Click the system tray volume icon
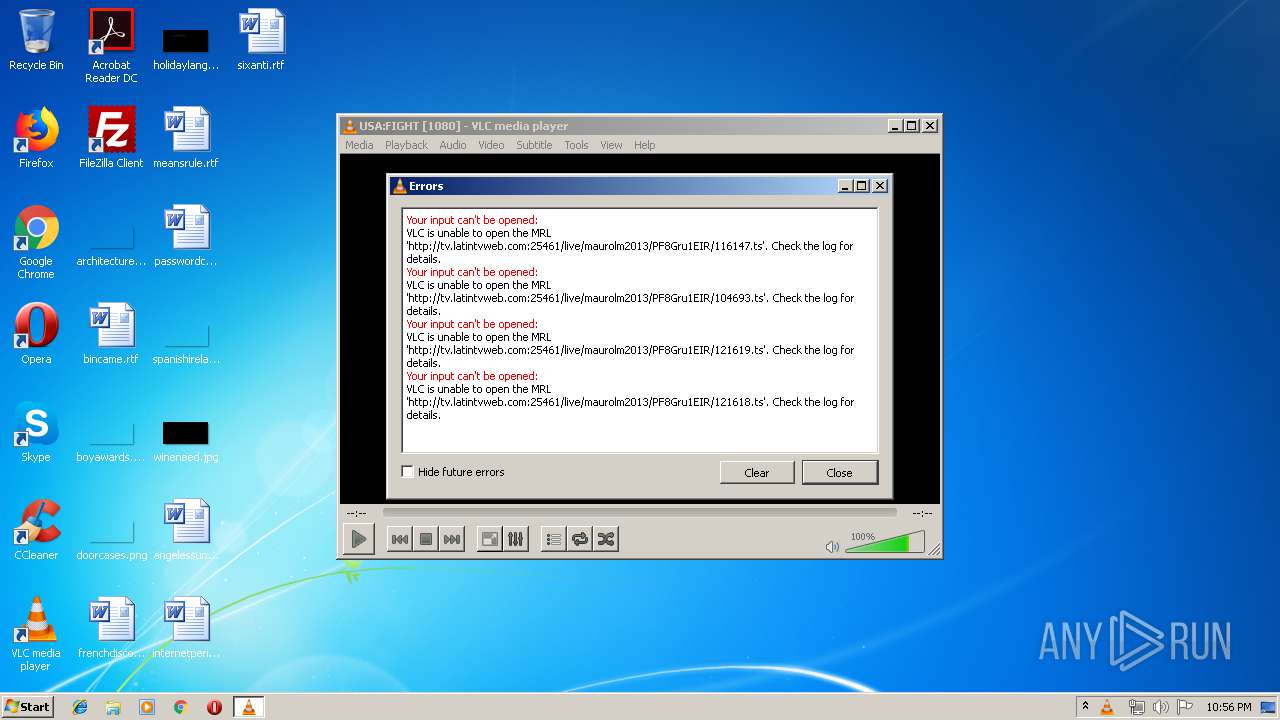The height and width of the screenshot is (720, 1280). 1160,707
